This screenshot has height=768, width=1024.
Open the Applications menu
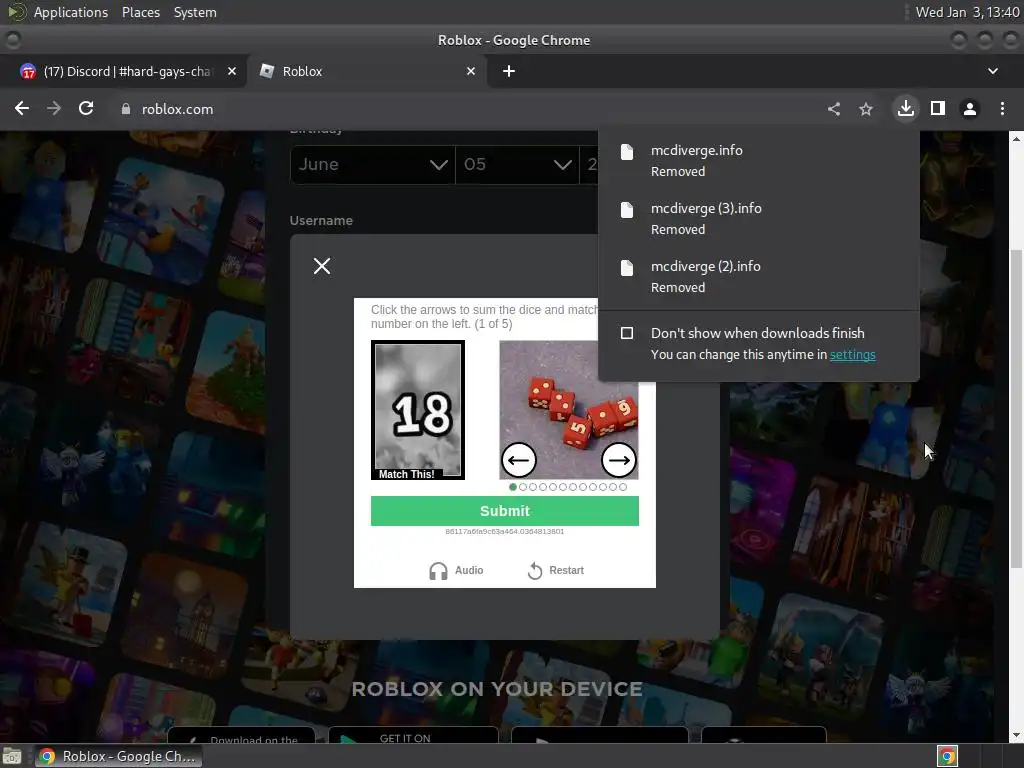tap(71, 12)
